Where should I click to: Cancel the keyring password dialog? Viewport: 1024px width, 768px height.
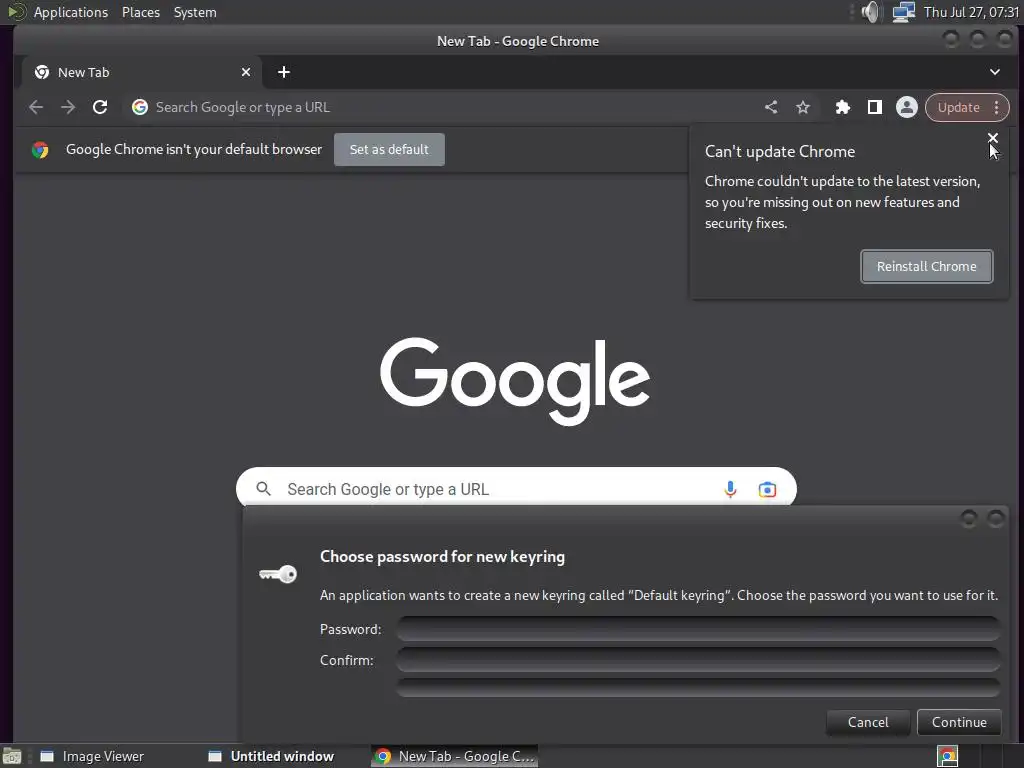(868, 722)
